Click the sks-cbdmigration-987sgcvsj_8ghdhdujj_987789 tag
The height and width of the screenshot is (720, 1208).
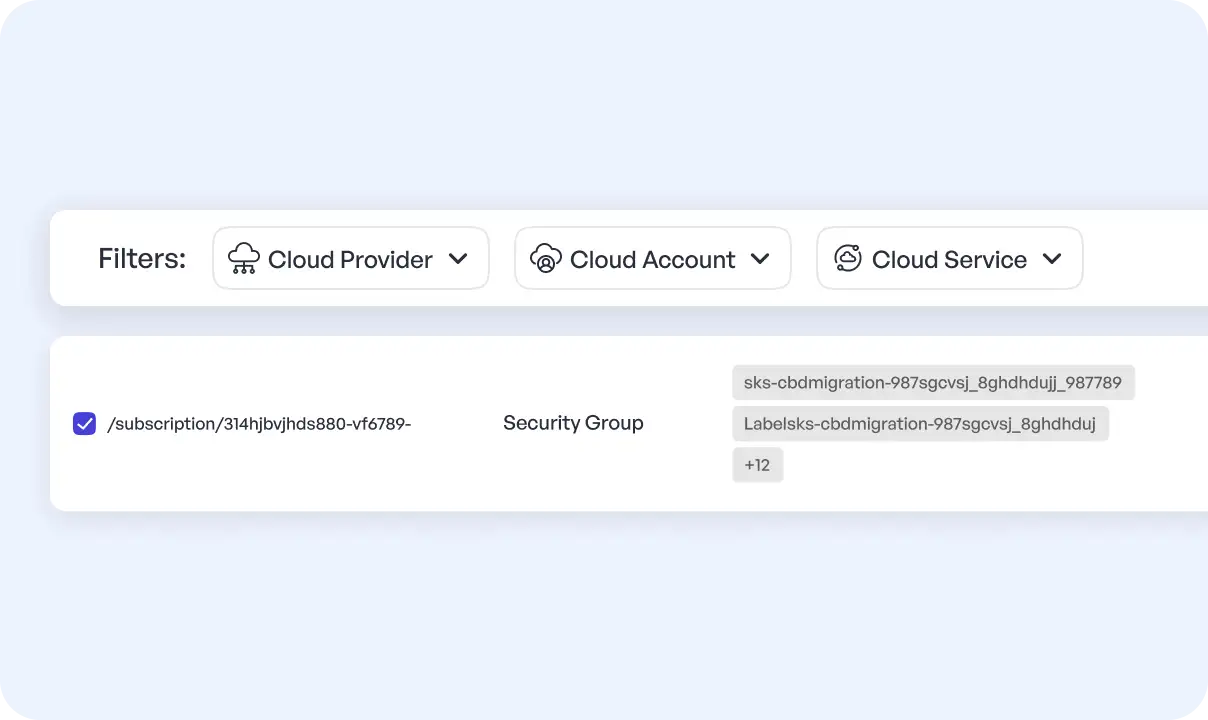click(933, 382)
